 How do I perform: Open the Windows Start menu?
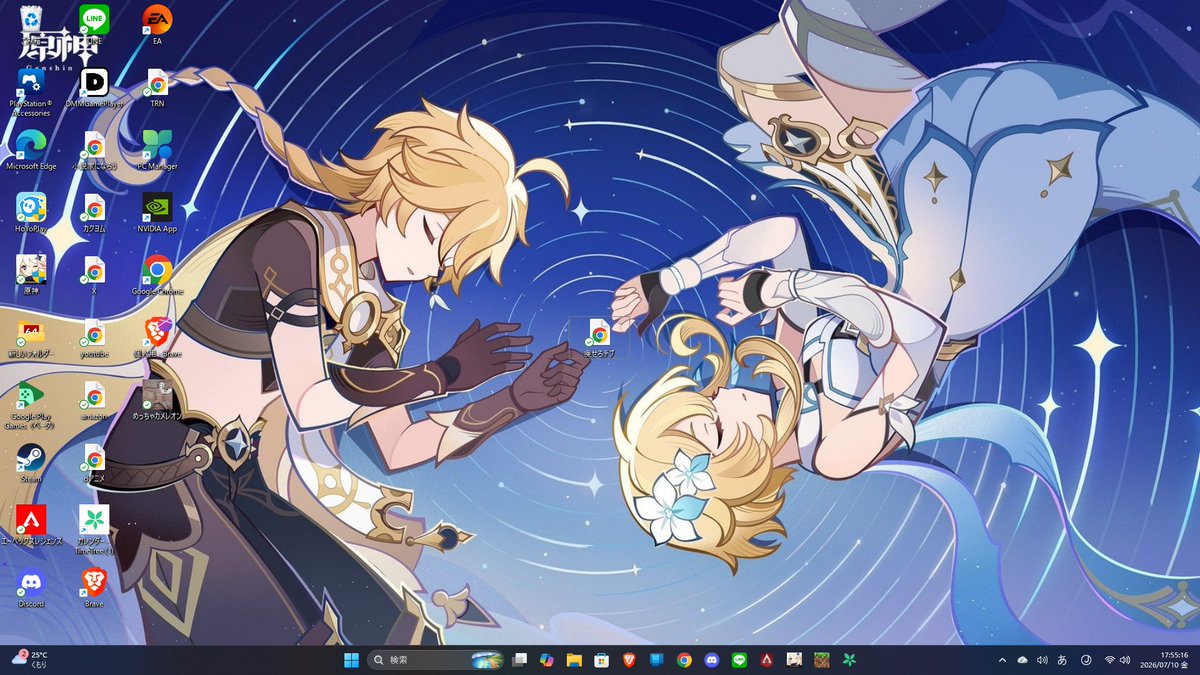click(x=352, y=660)
